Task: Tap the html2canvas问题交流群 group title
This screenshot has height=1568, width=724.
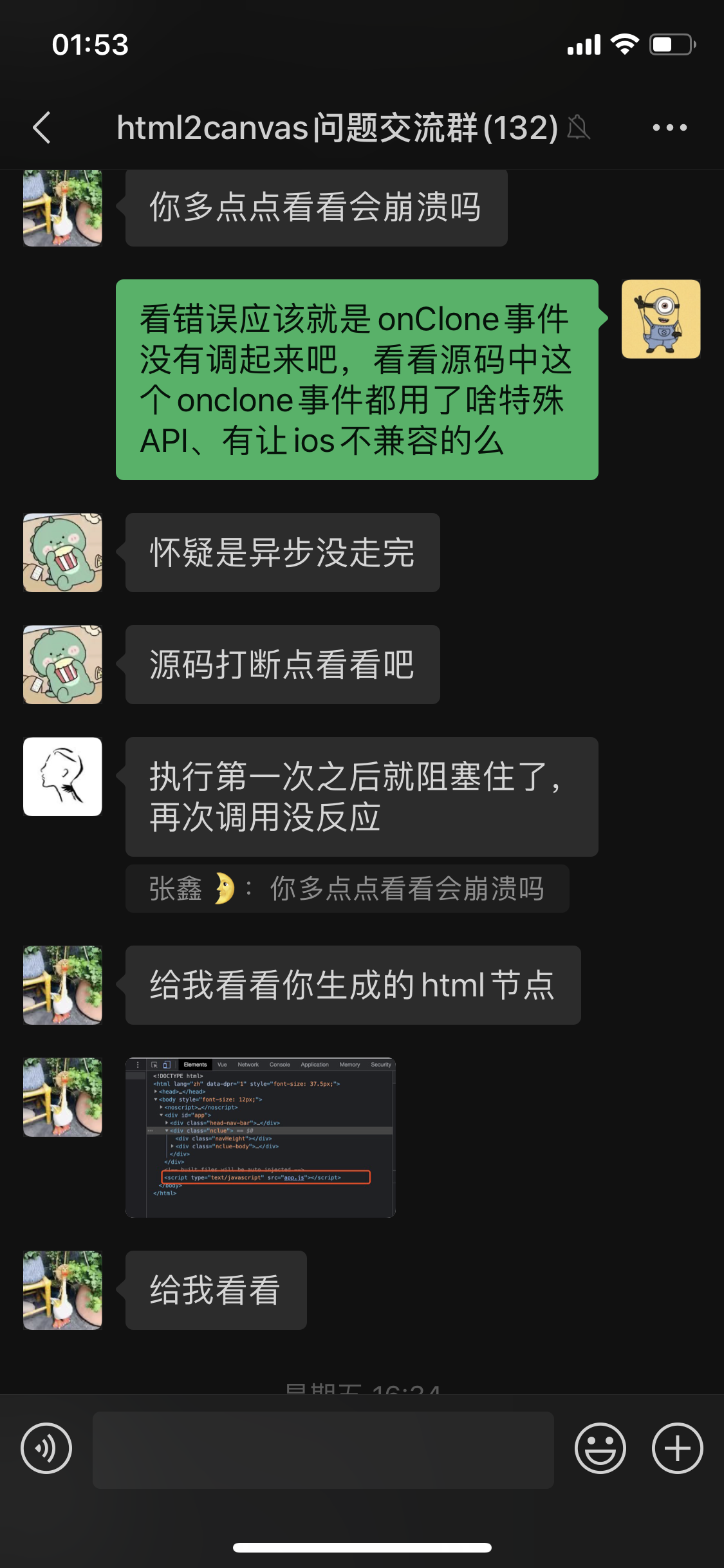Action: (x=337, y=127)
